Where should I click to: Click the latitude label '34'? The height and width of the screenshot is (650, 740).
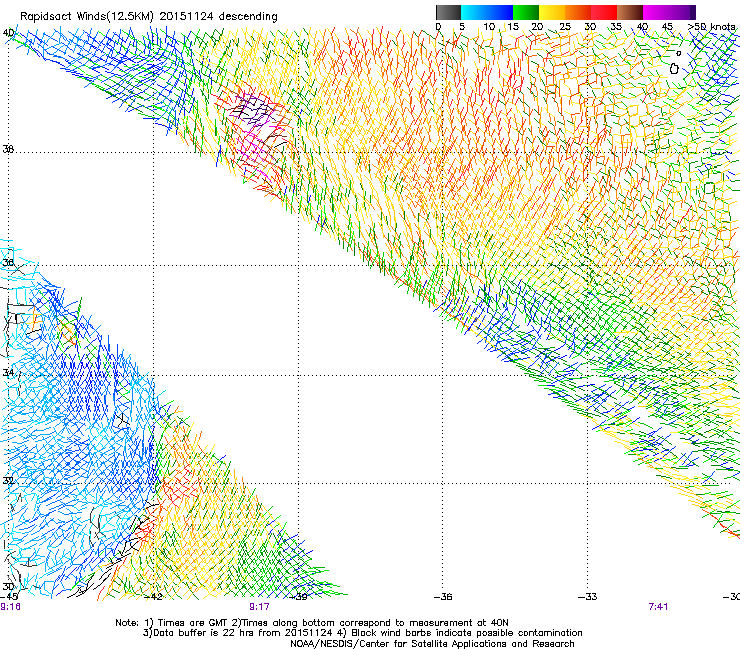(8, 373)
